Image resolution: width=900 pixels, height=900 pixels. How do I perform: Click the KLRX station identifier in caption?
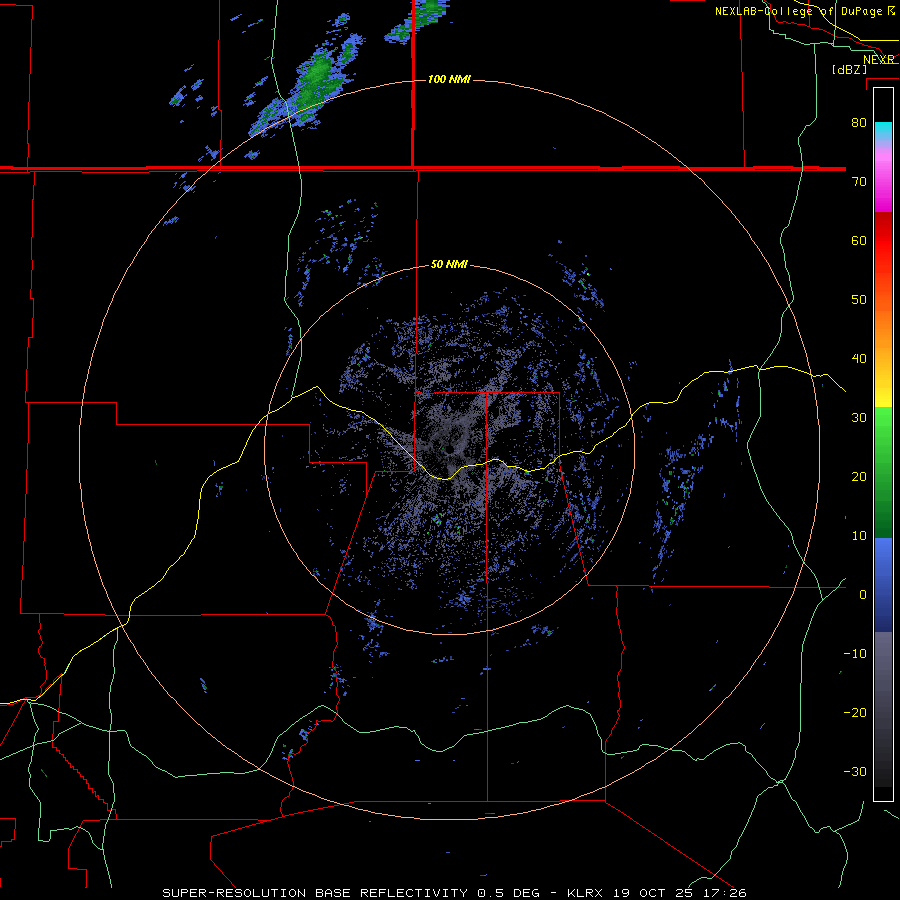coord(587,893)
